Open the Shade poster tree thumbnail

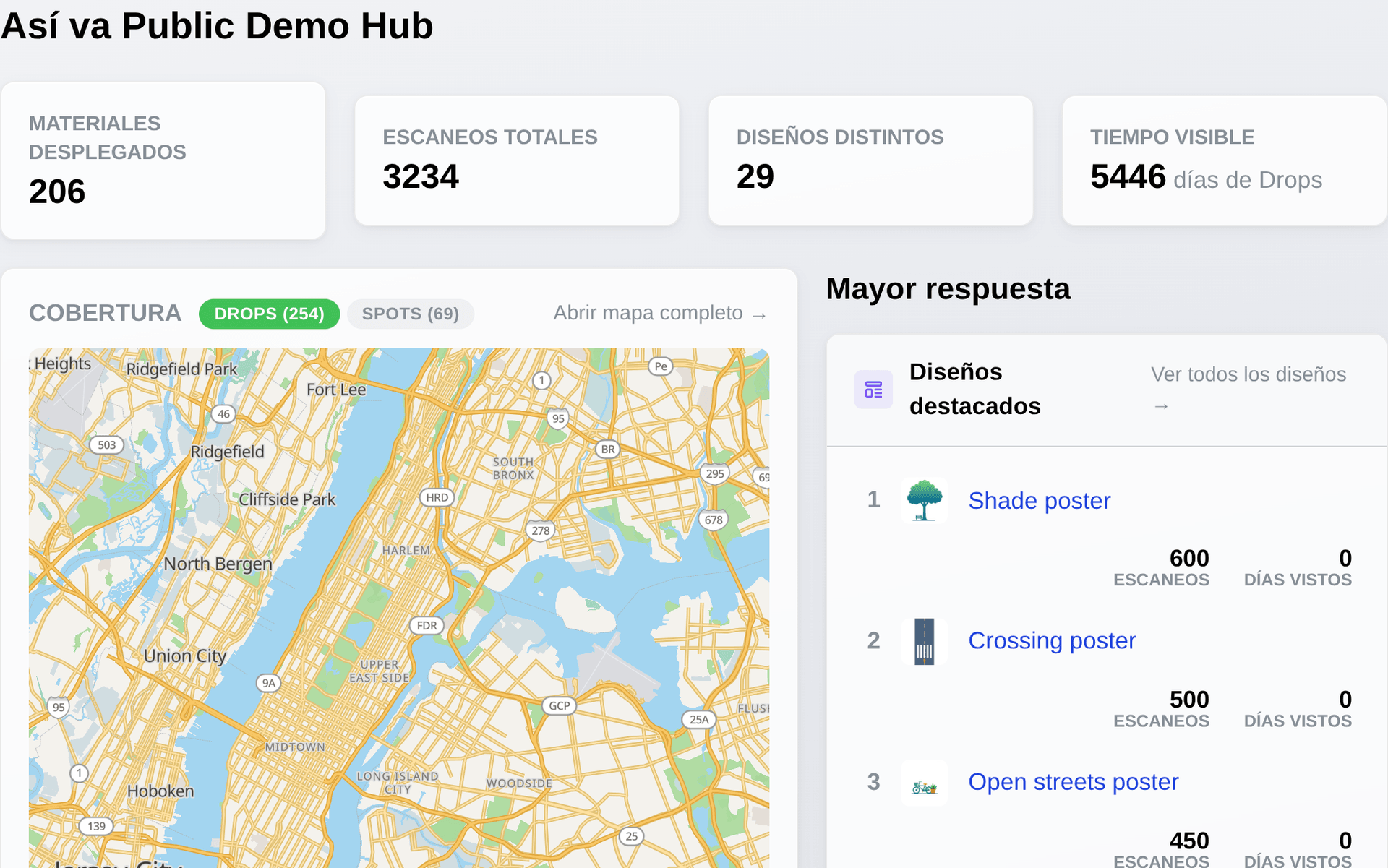pos(924,500)
